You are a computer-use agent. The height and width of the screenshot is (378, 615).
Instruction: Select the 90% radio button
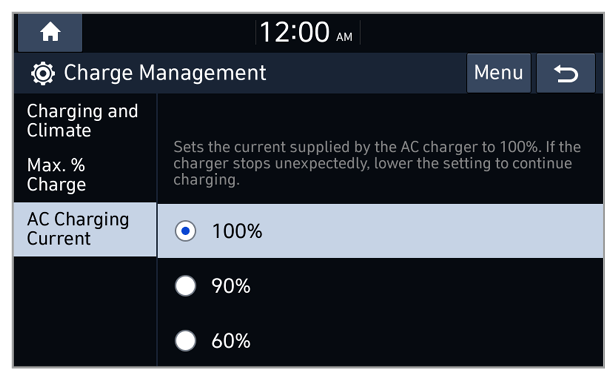[185, 285]
